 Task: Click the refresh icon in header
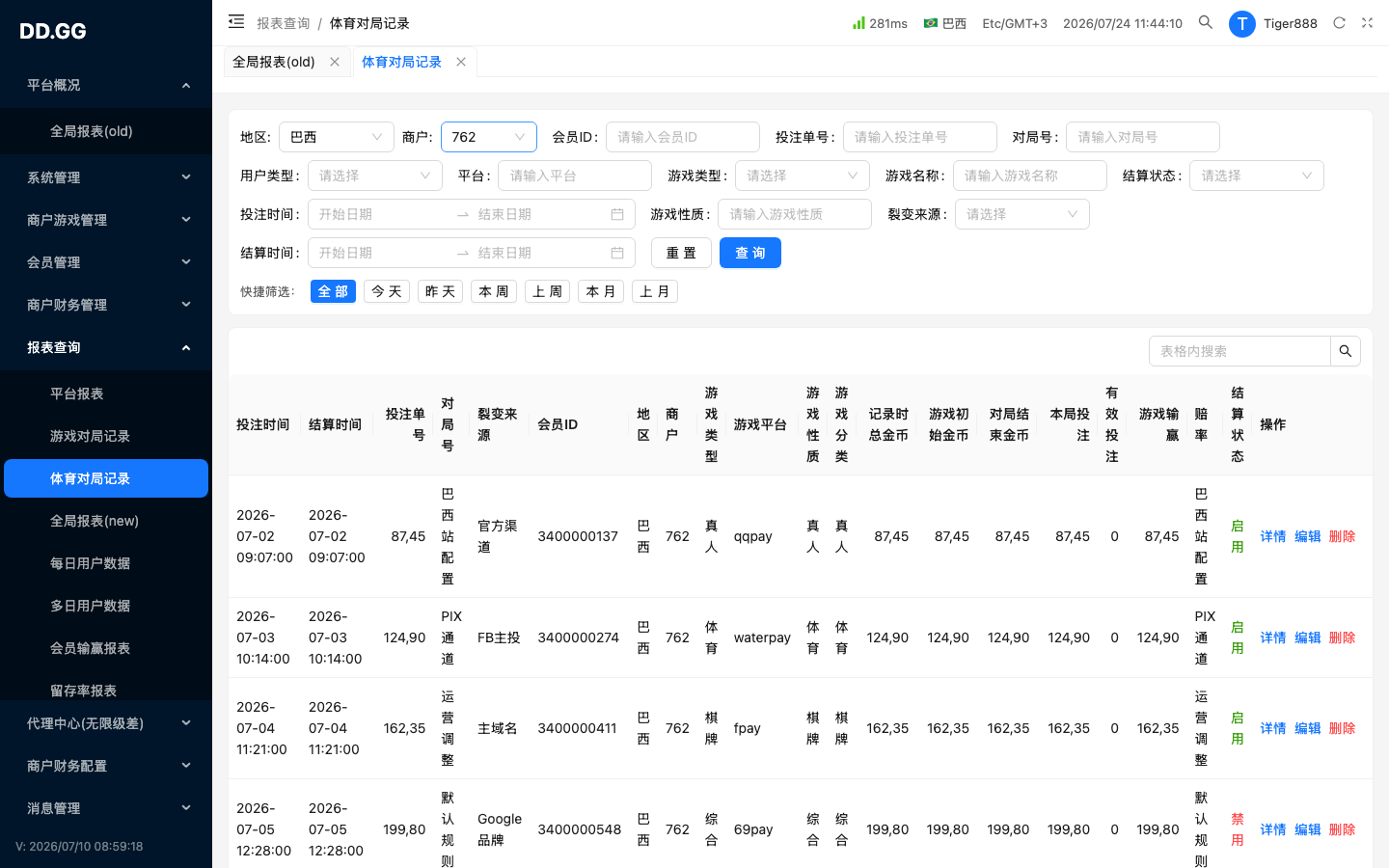point(1339,22)
